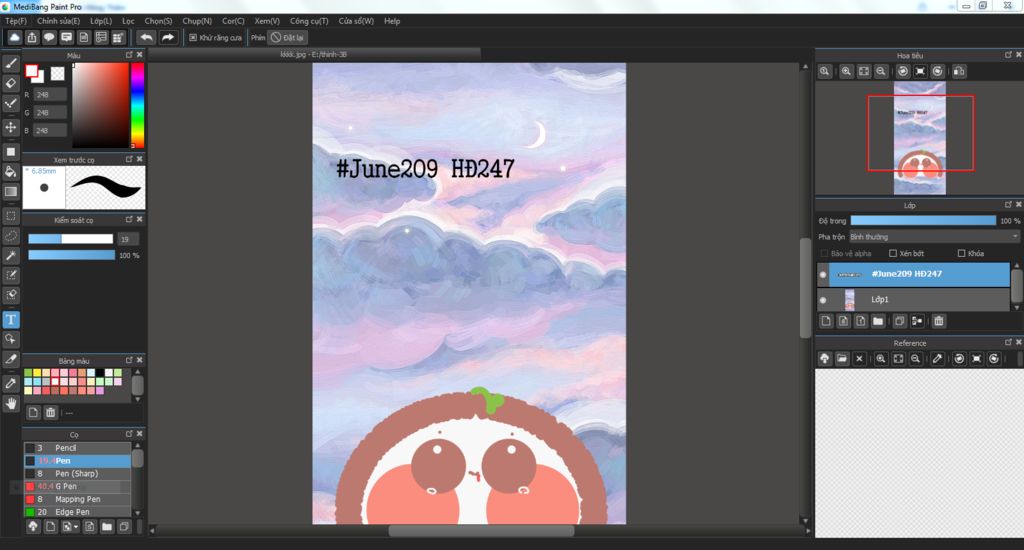Undock the Màu color panel

(129, 55)
